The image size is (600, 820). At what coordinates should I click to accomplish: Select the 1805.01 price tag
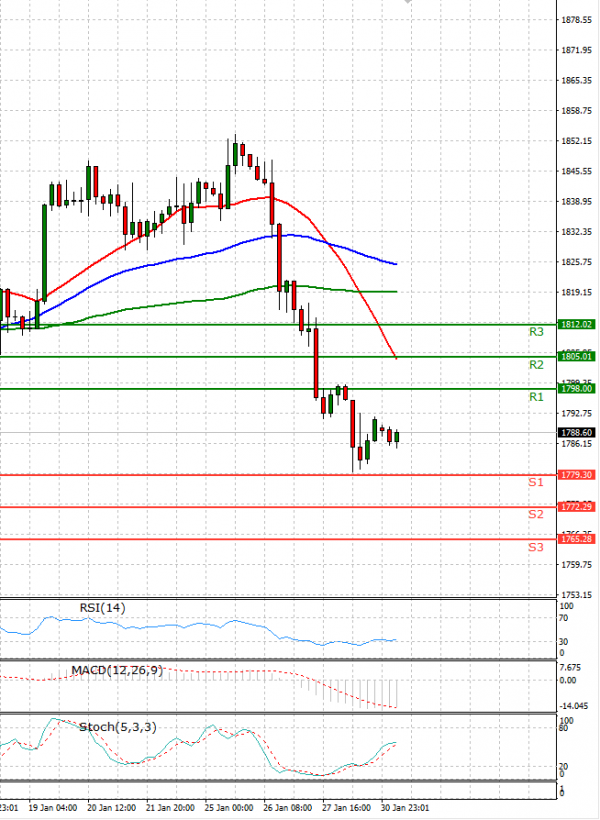[x=576, y=357]
